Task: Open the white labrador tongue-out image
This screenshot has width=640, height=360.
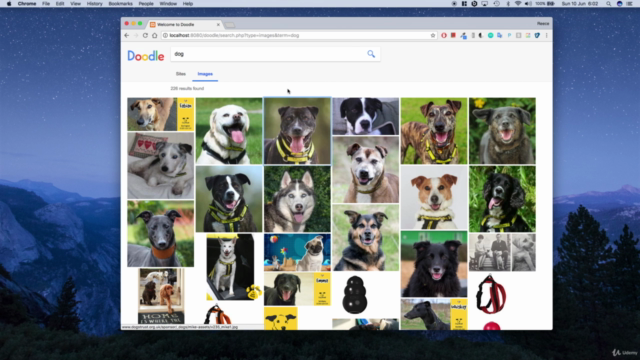Action: [229, 131]
